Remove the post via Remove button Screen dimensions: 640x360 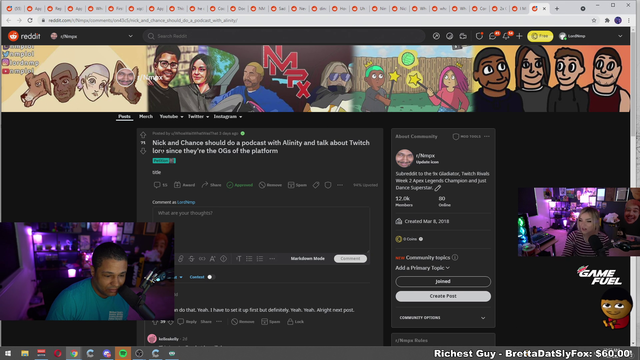(270, 185)
